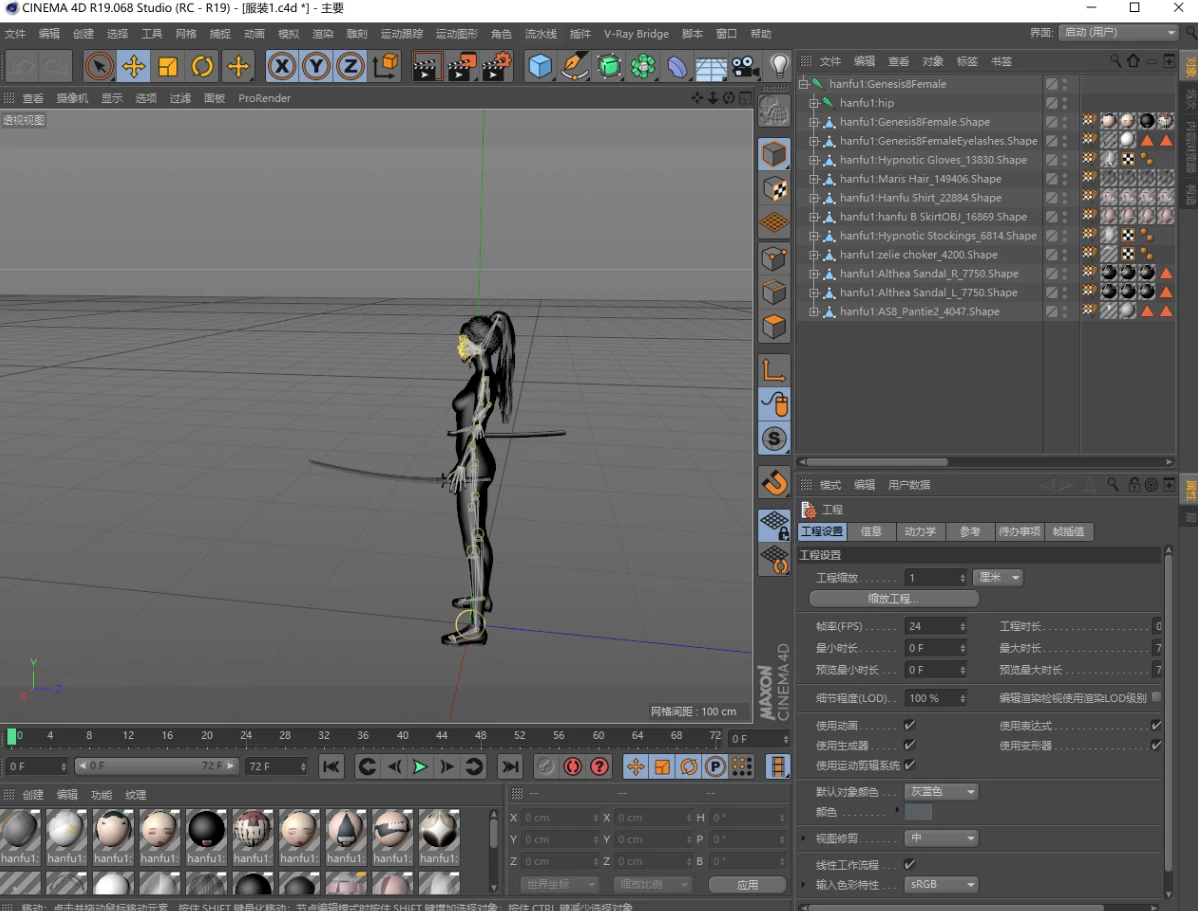Click 应用 apply button
This screenshot has height=911, width=1198.
[x=747, y=884]
